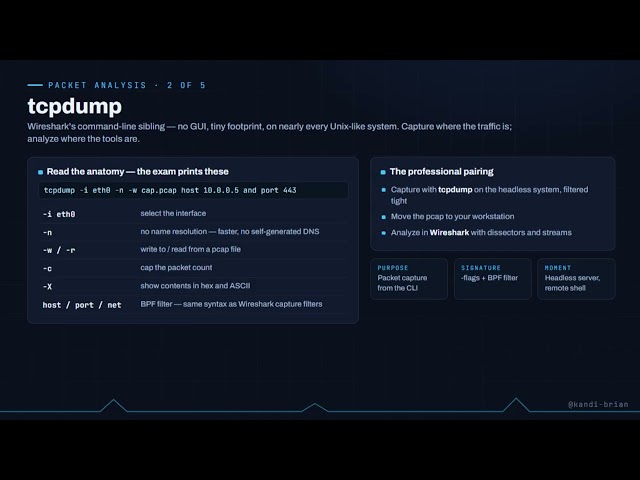
Task: Click 'Read the anatomy — the exam prints these' heading
Action: tap(138, 171)
